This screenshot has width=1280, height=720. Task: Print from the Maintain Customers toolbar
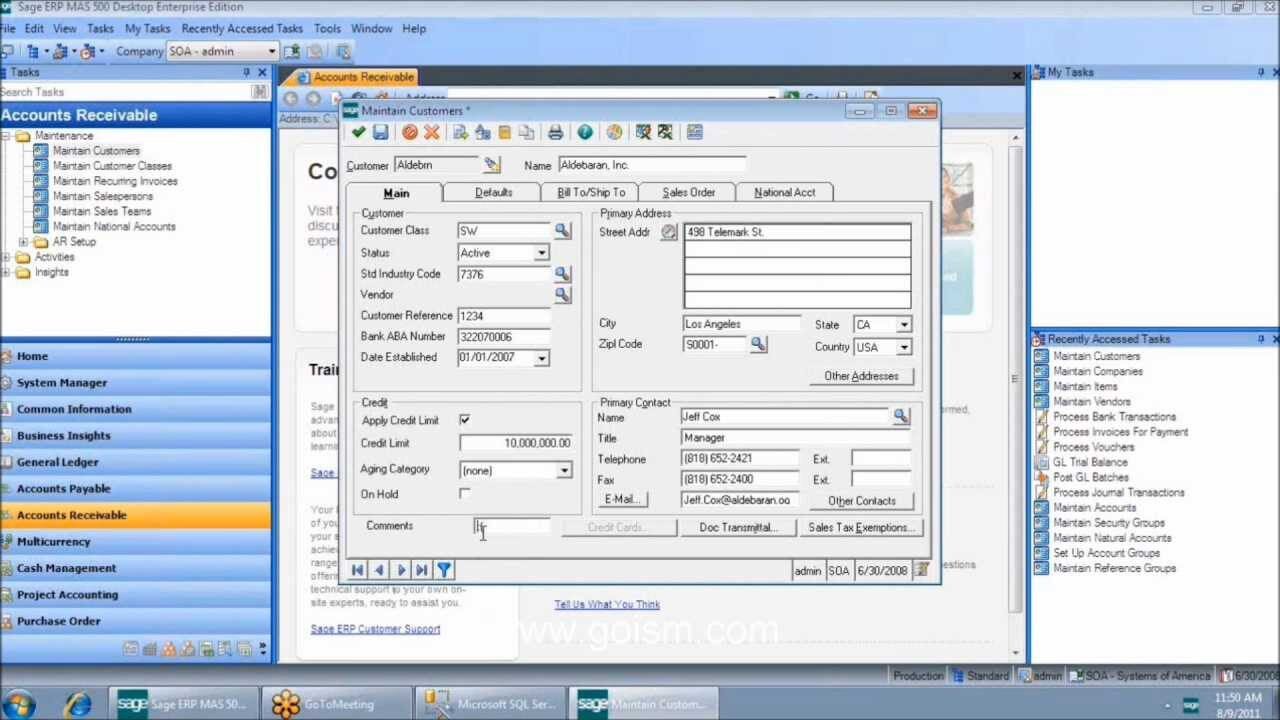(x=555, y=132)
